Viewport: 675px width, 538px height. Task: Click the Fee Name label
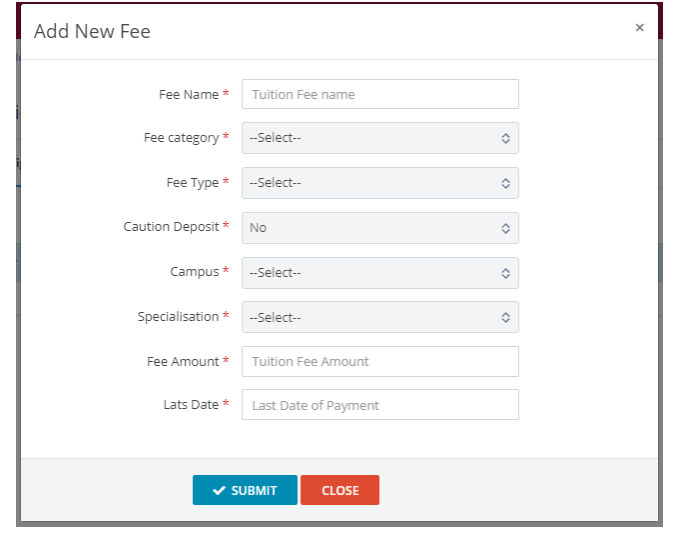click(189, 94)
